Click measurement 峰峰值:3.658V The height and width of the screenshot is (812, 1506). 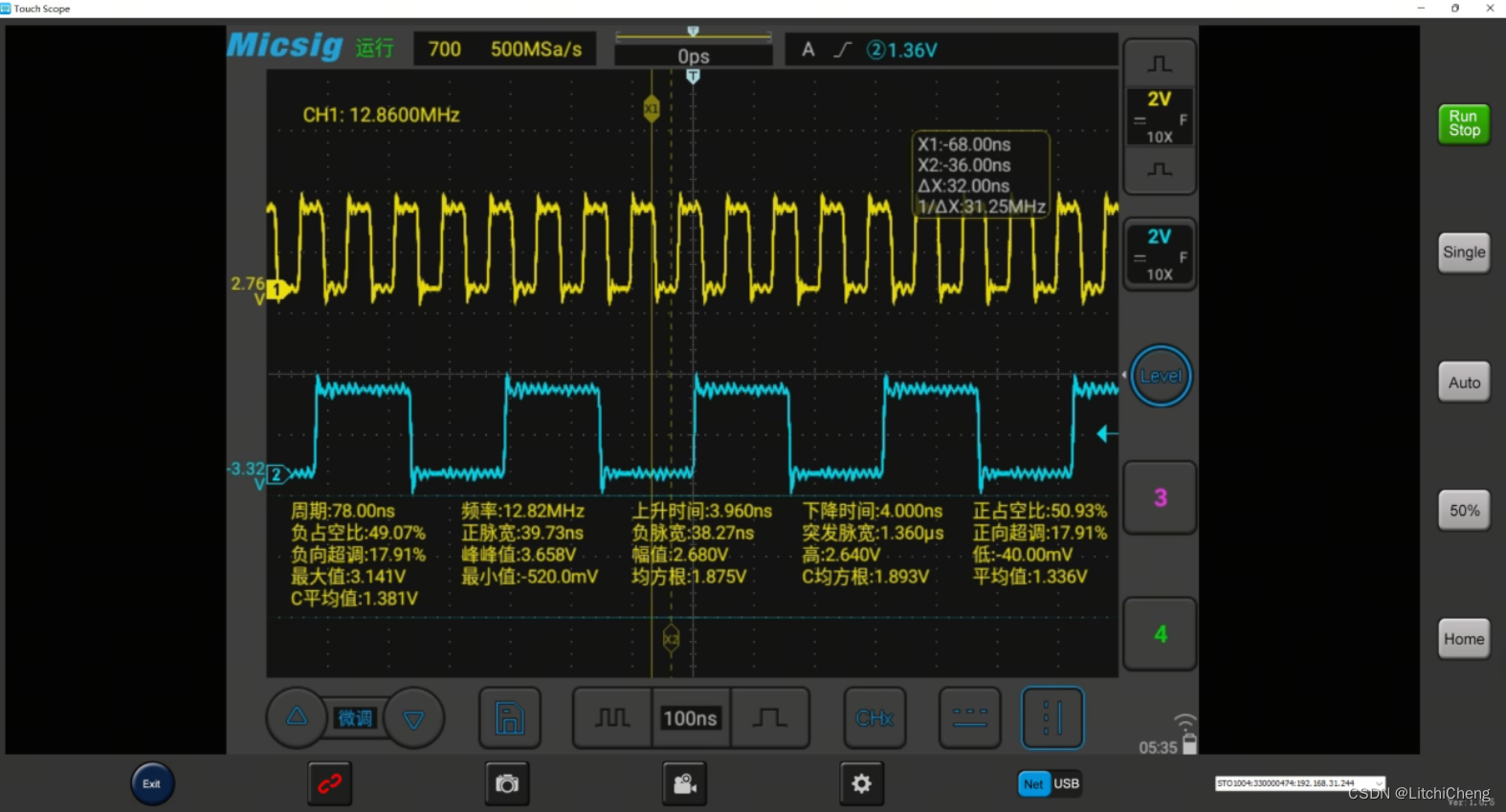519,555
